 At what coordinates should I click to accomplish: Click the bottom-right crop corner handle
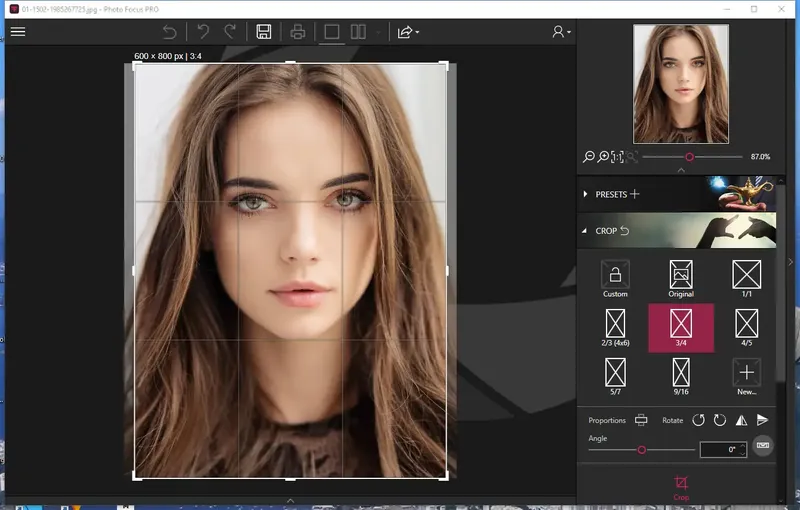[444, 476]
